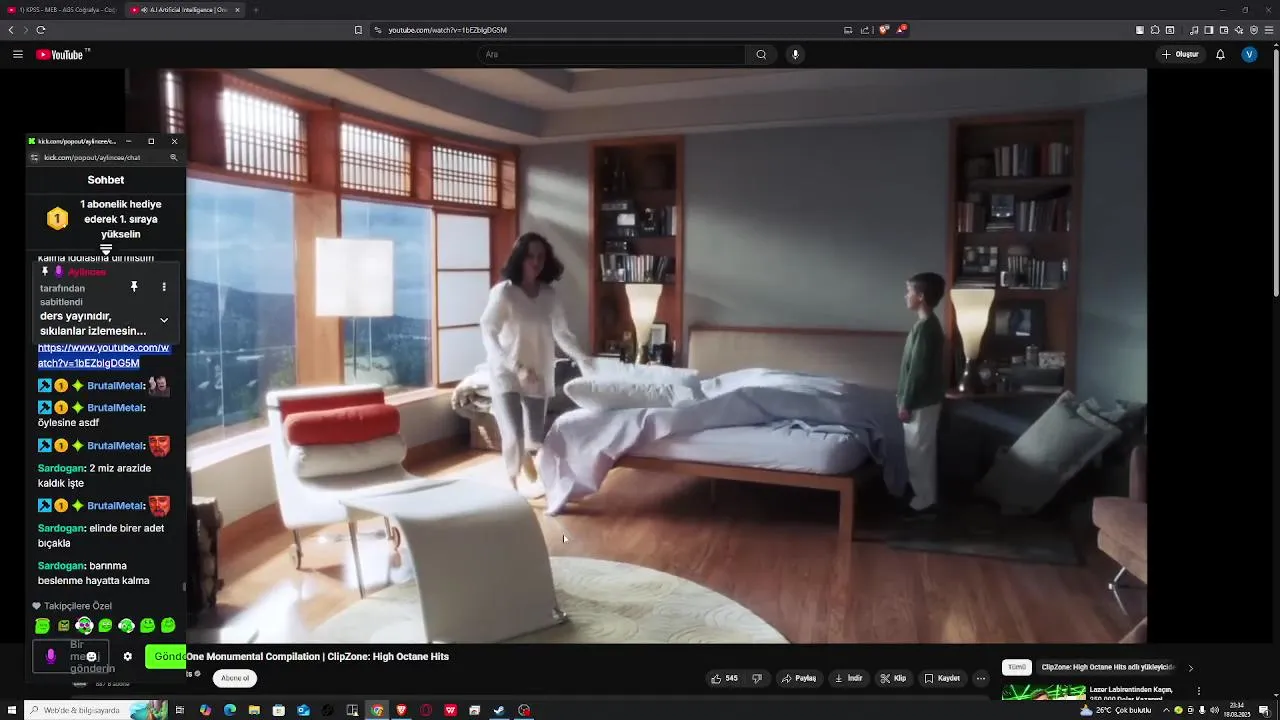Click the Kick chat message input
Screen dimensions: 1280x720
click(x=72, y=657)
